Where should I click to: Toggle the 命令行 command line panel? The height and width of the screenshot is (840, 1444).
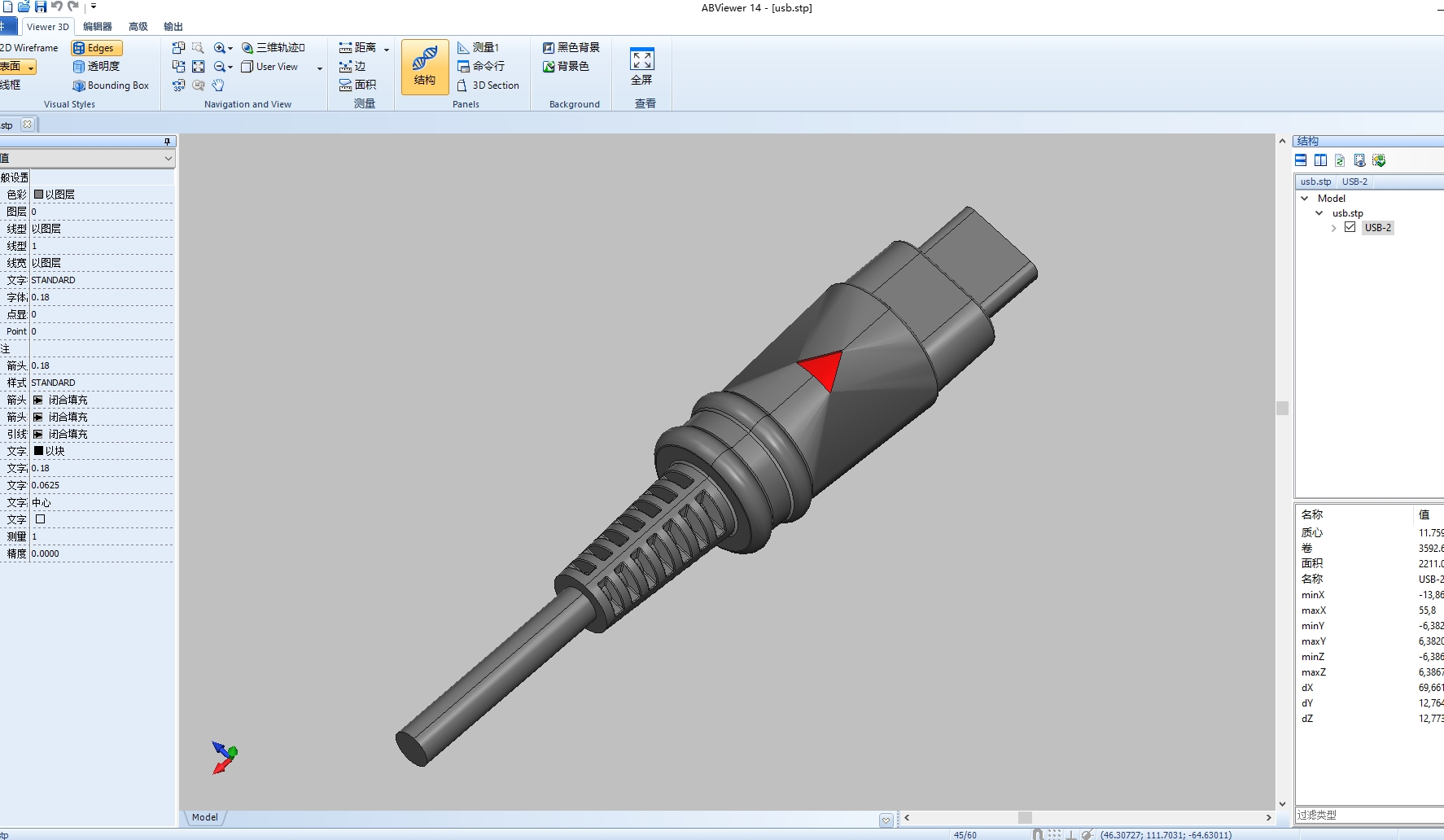(x=481, y=67)
